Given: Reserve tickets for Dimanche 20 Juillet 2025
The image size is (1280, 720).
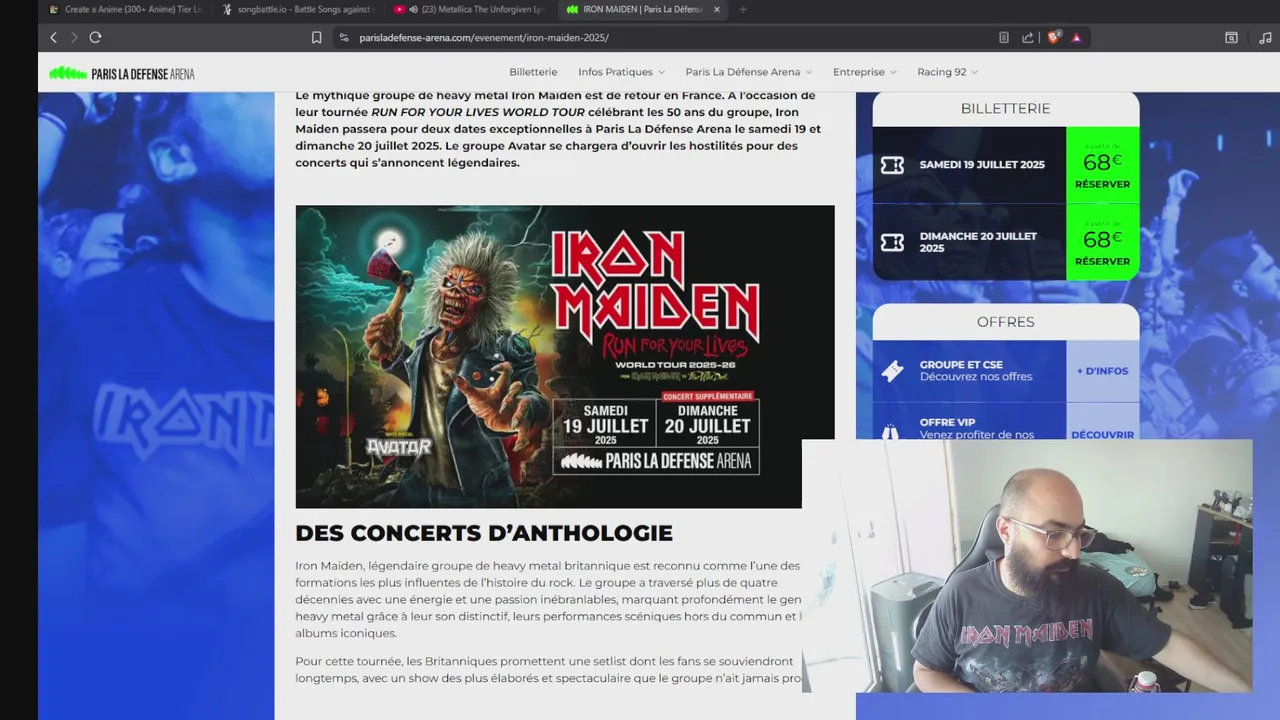Looking at the screenshot, I should tap(1102, 242).
